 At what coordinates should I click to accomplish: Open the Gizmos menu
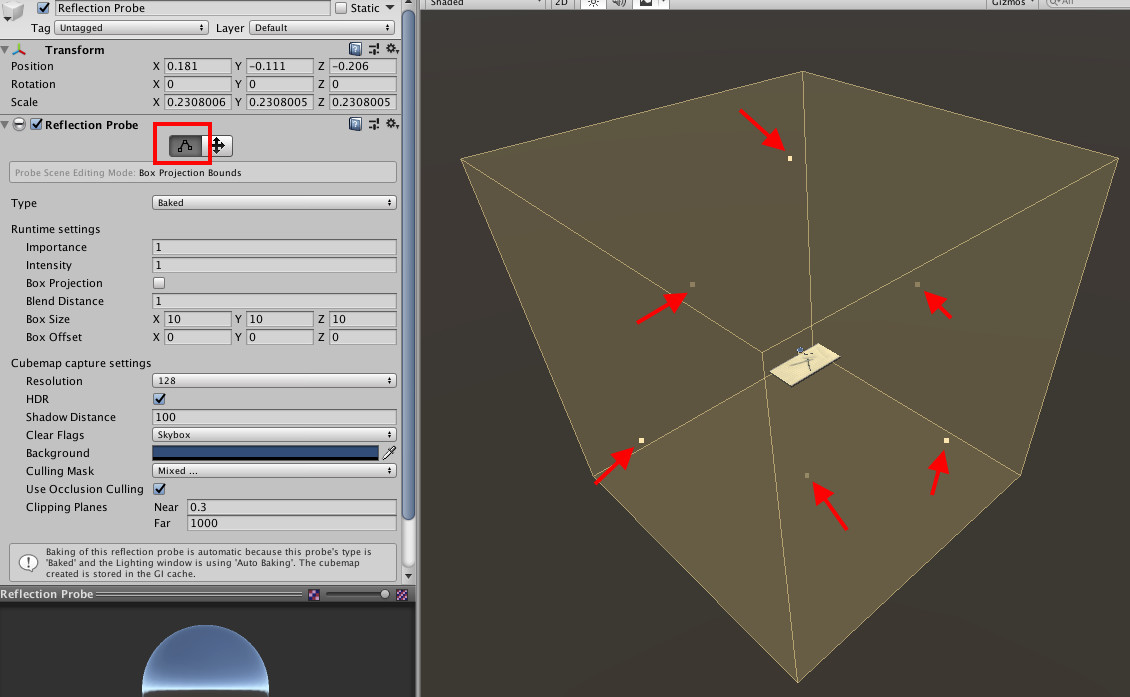pos(1013,3)
